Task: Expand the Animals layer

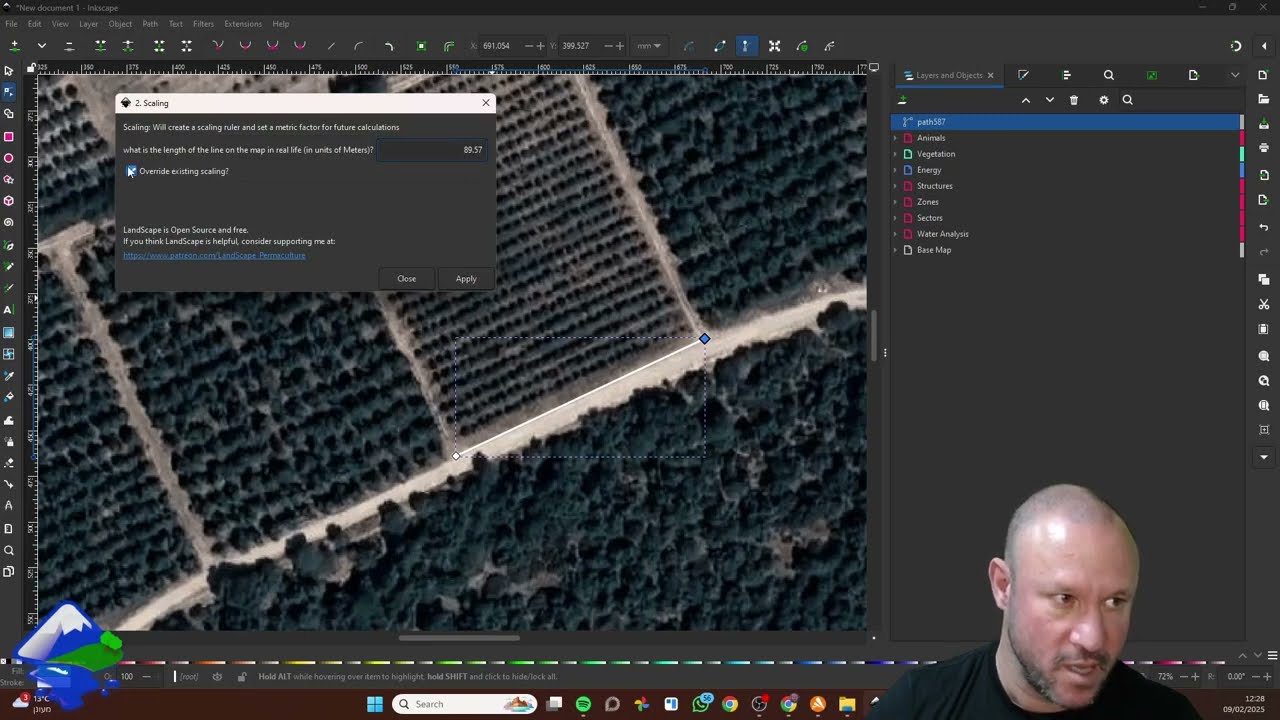Action: (896, 138)
